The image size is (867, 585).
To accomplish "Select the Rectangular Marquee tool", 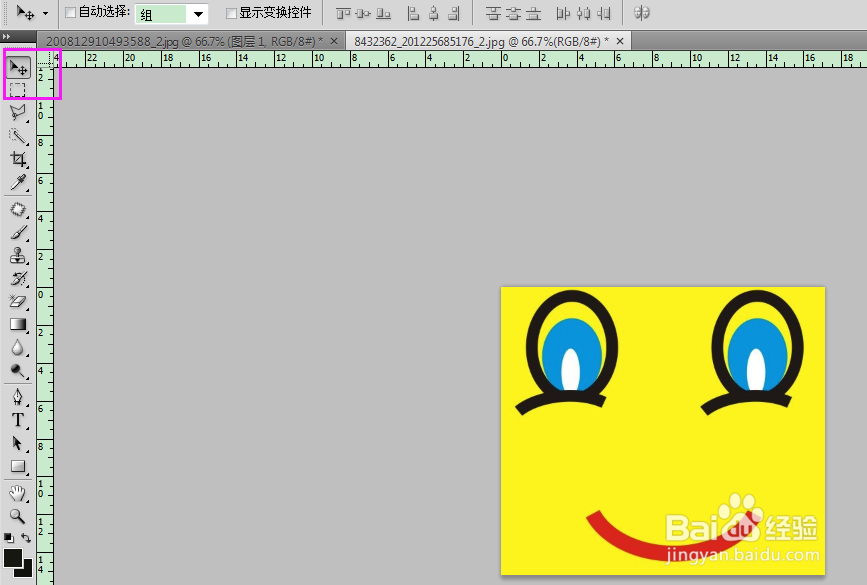I will (18, 90).
